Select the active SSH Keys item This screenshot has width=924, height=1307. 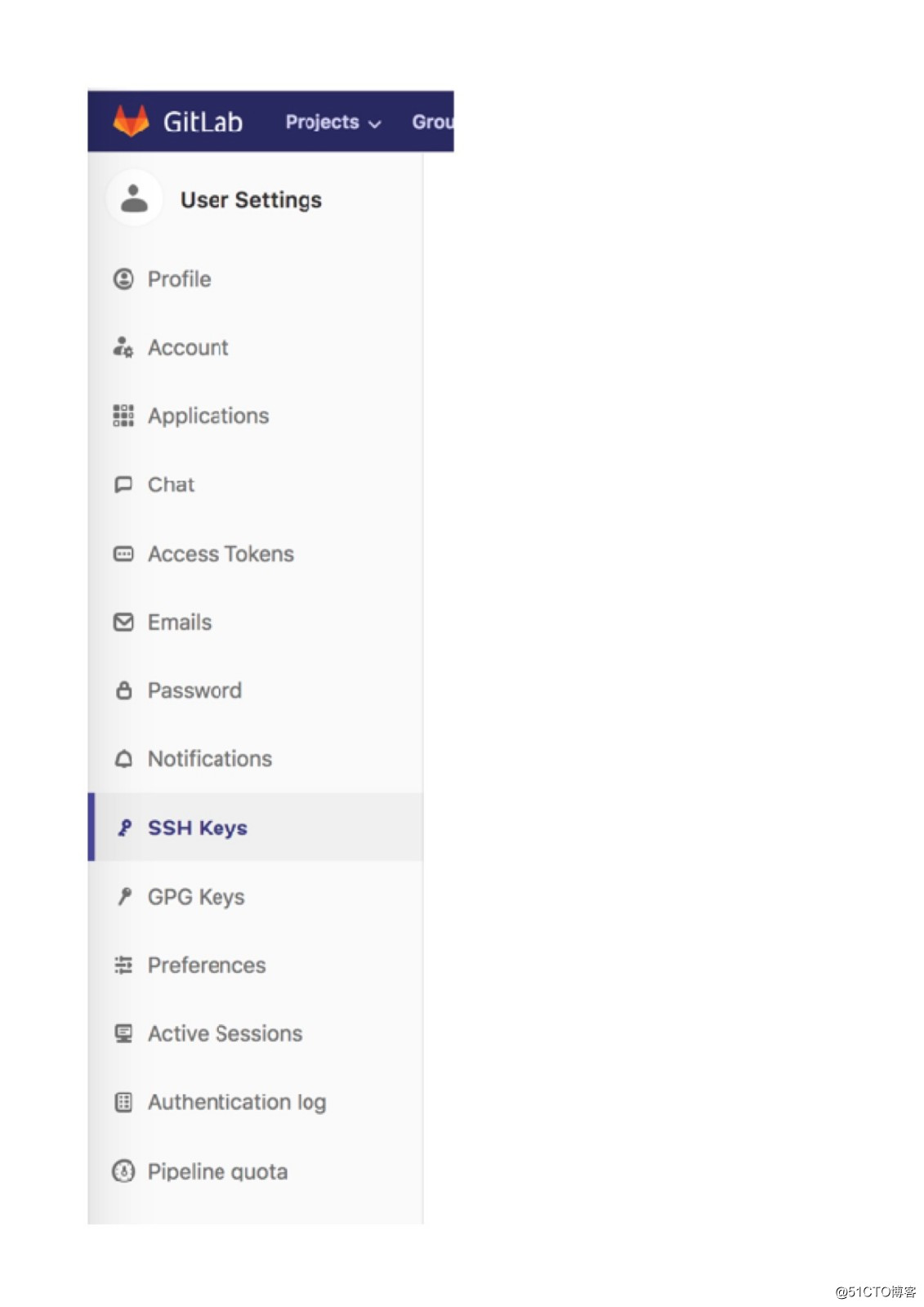[256, 827]
